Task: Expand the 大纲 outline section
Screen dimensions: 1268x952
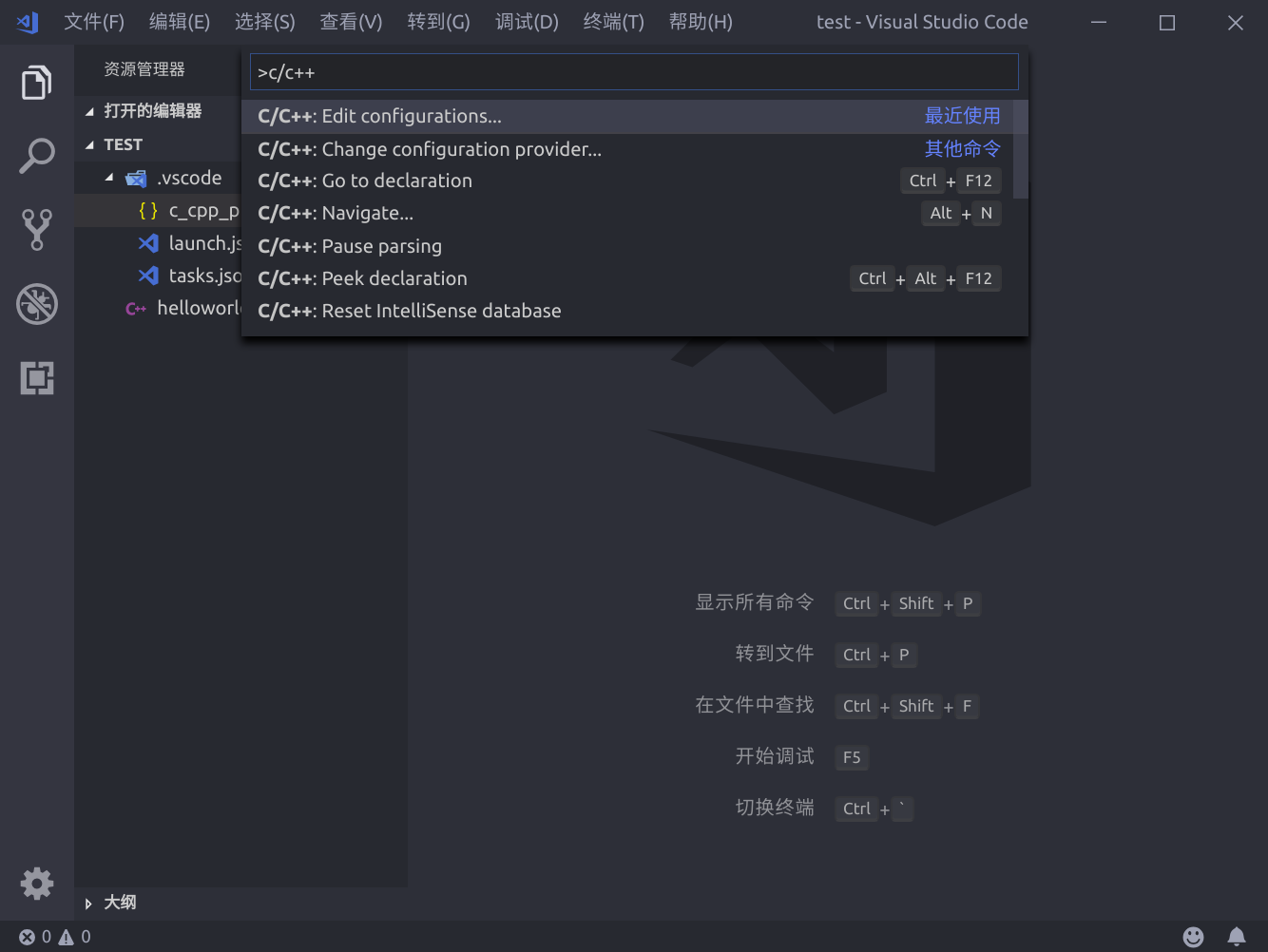Action: pos(88,904)
